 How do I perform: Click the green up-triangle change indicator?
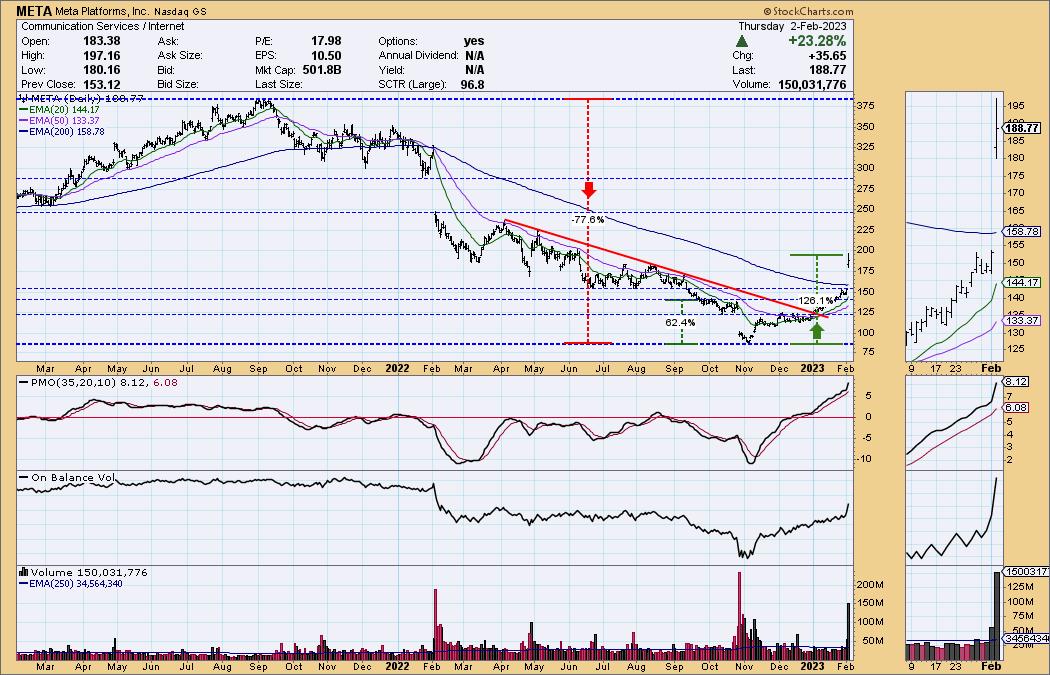click(742, 42)
